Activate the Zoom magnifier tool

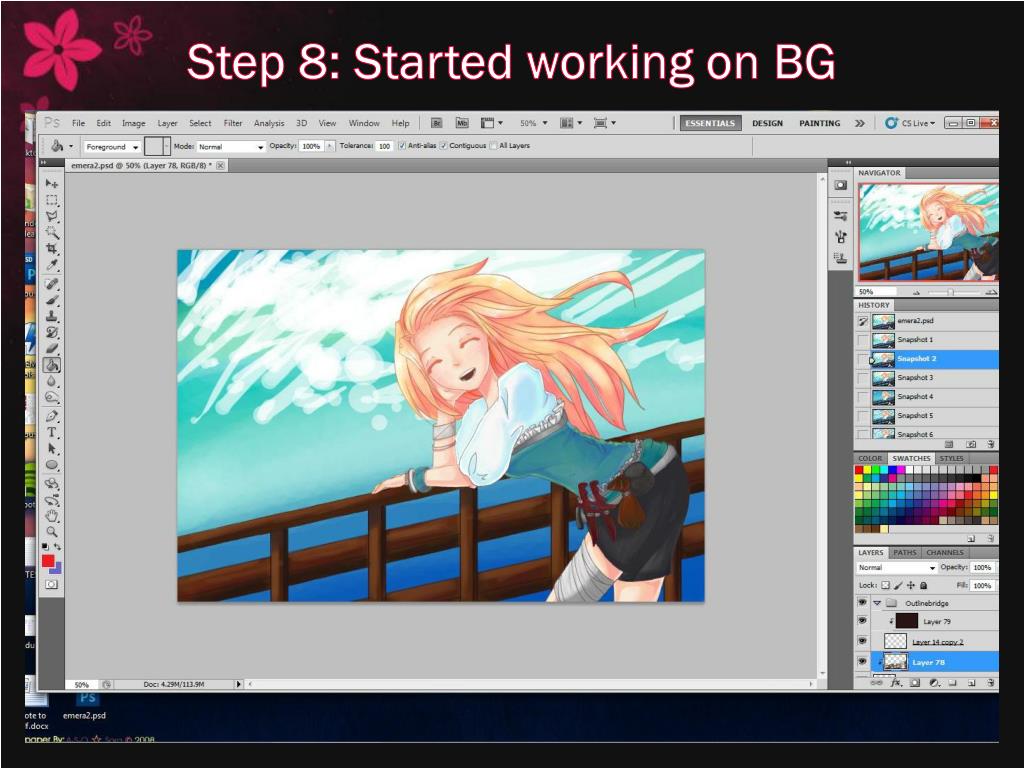(x=52, y=531)
